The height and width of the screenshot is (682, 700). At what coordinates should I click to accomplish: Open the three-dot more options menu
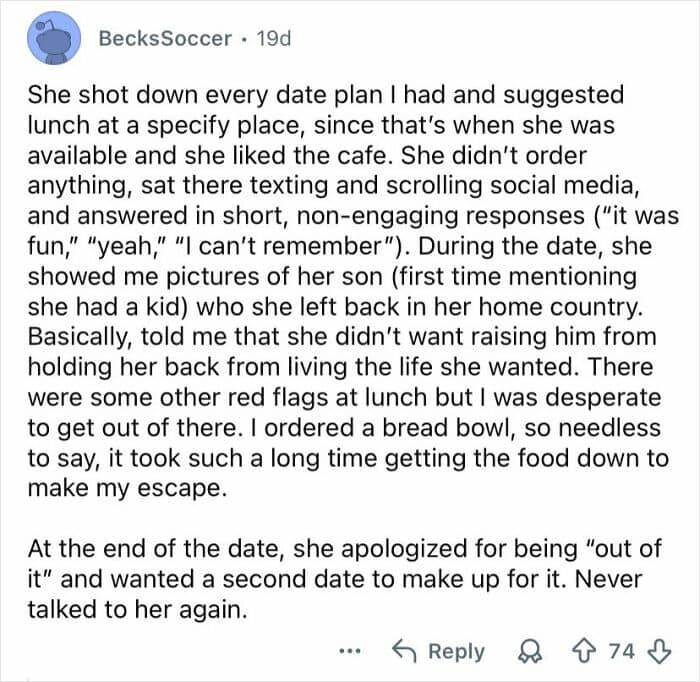(x=348, y=651)
